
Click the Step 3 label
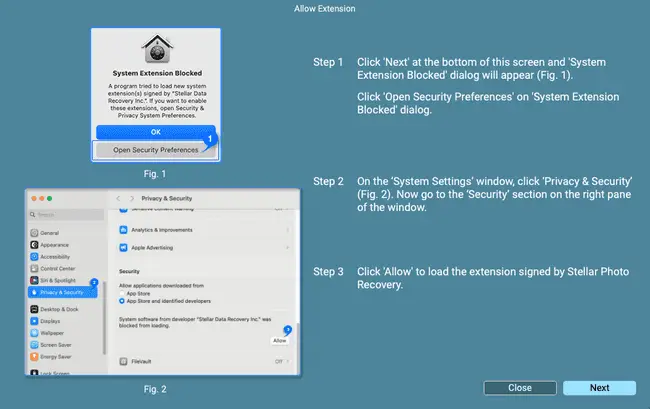point(328,272)
